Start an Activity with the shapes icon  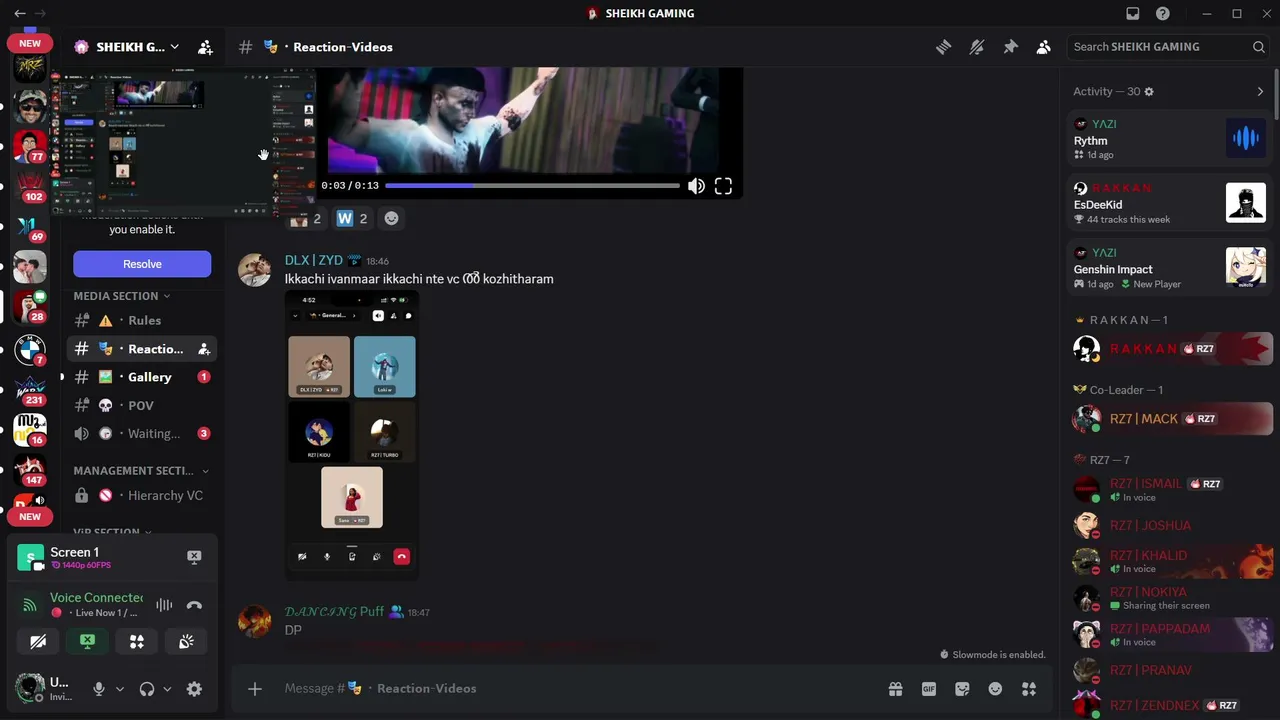click(137, 642)
